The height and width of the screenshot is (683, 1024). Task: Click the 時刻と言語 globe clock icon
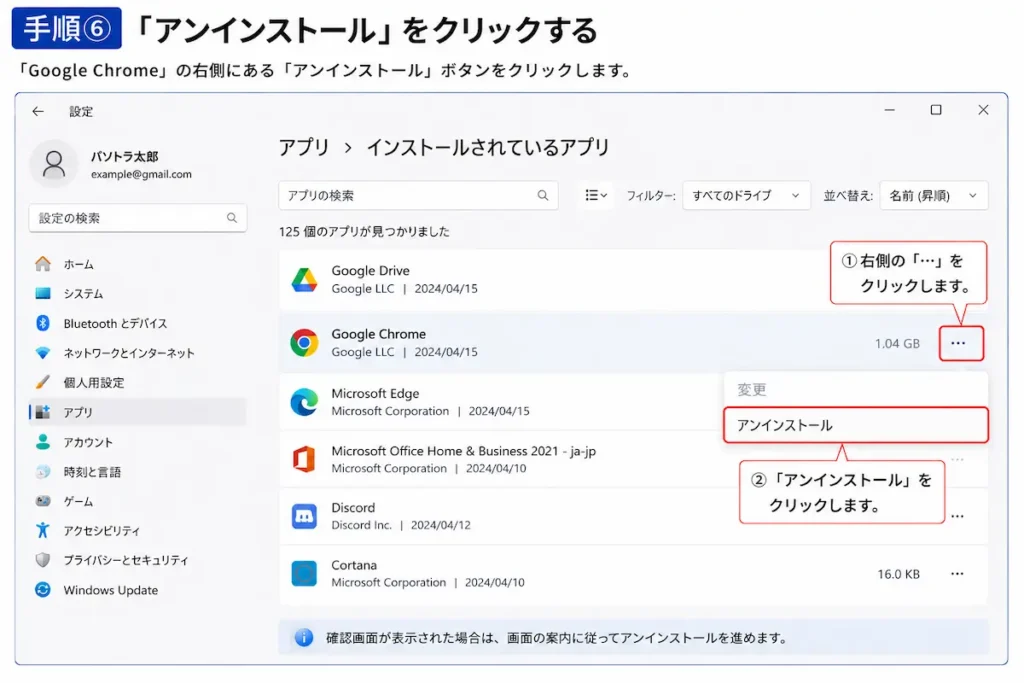click(43, 471)
